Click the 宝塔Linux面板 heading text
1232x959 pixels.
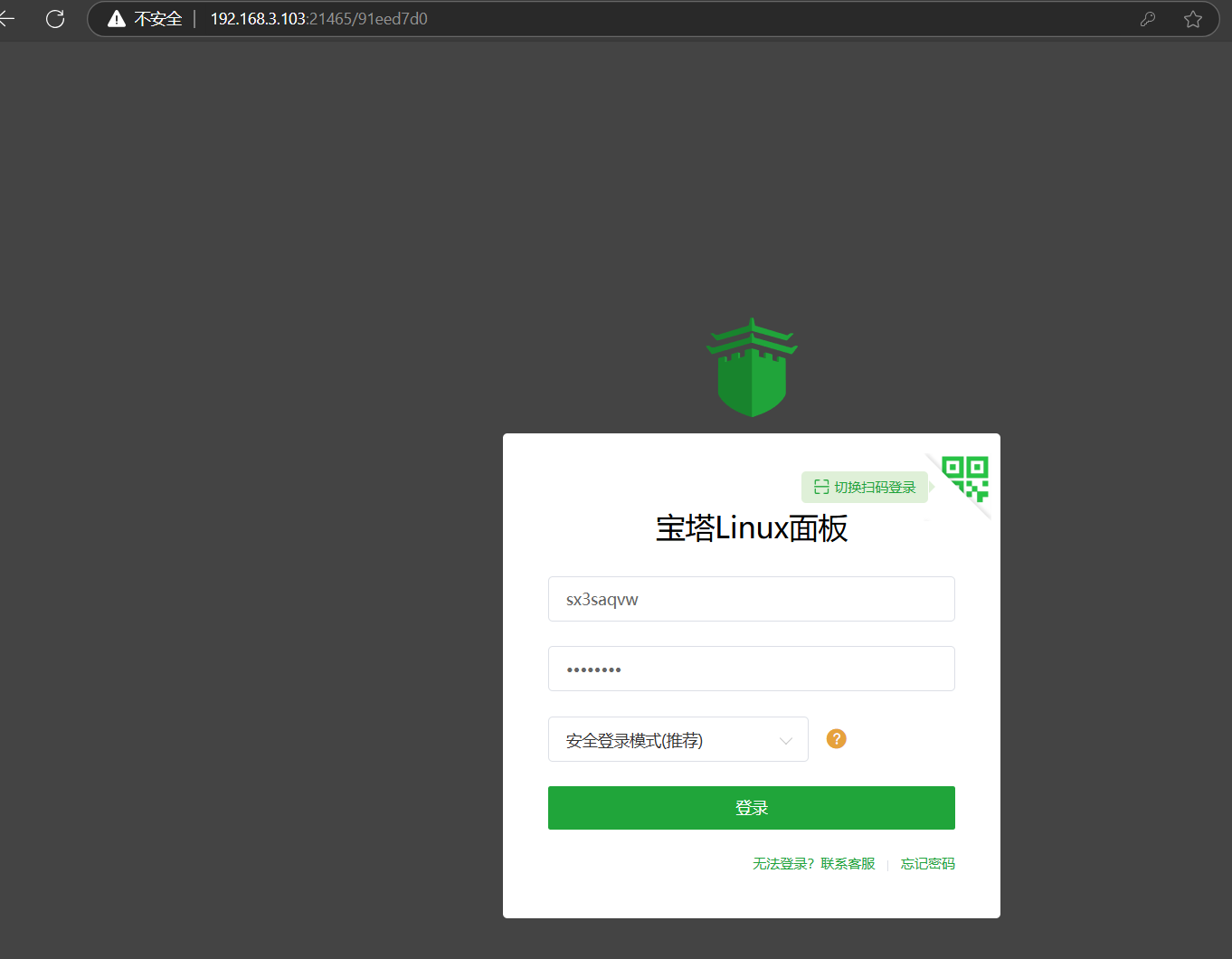click(x=752, y=528)
